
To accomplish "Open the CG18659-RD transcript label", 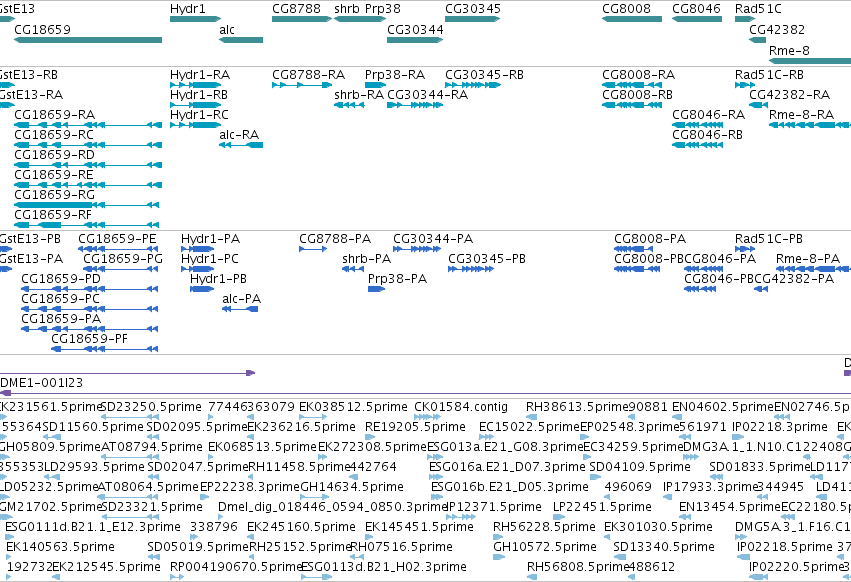I will click(x=55, y=155).
